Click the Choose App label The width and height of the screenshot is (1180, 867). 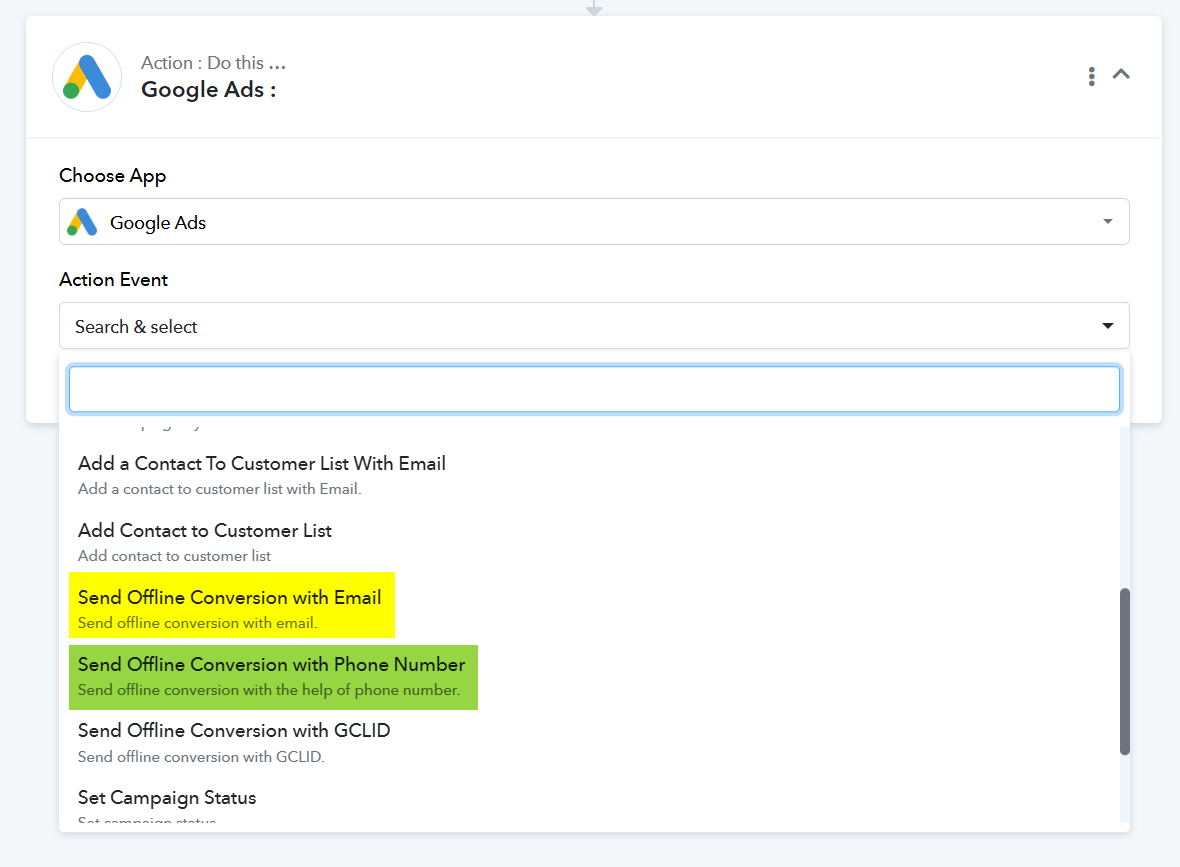[x=113, y=175]
